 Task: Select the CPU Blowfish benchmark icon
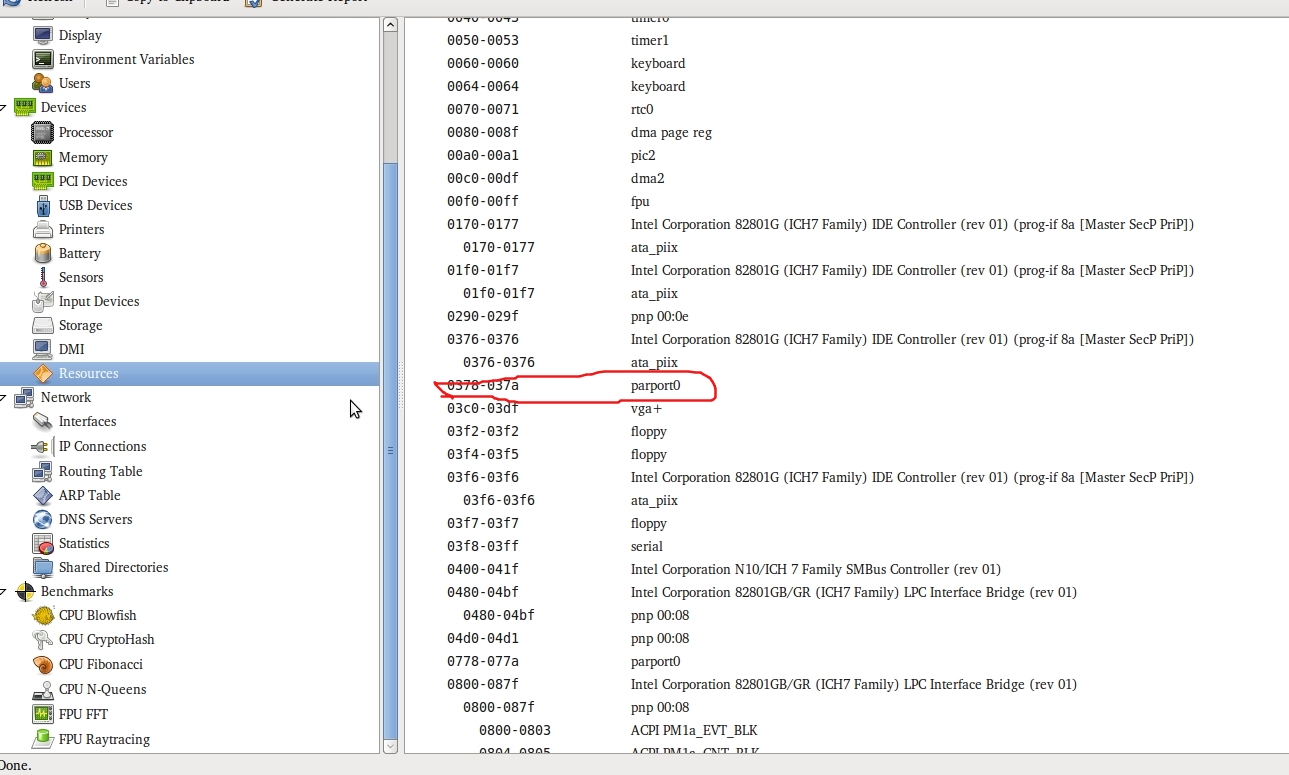(x=42, y=615)
